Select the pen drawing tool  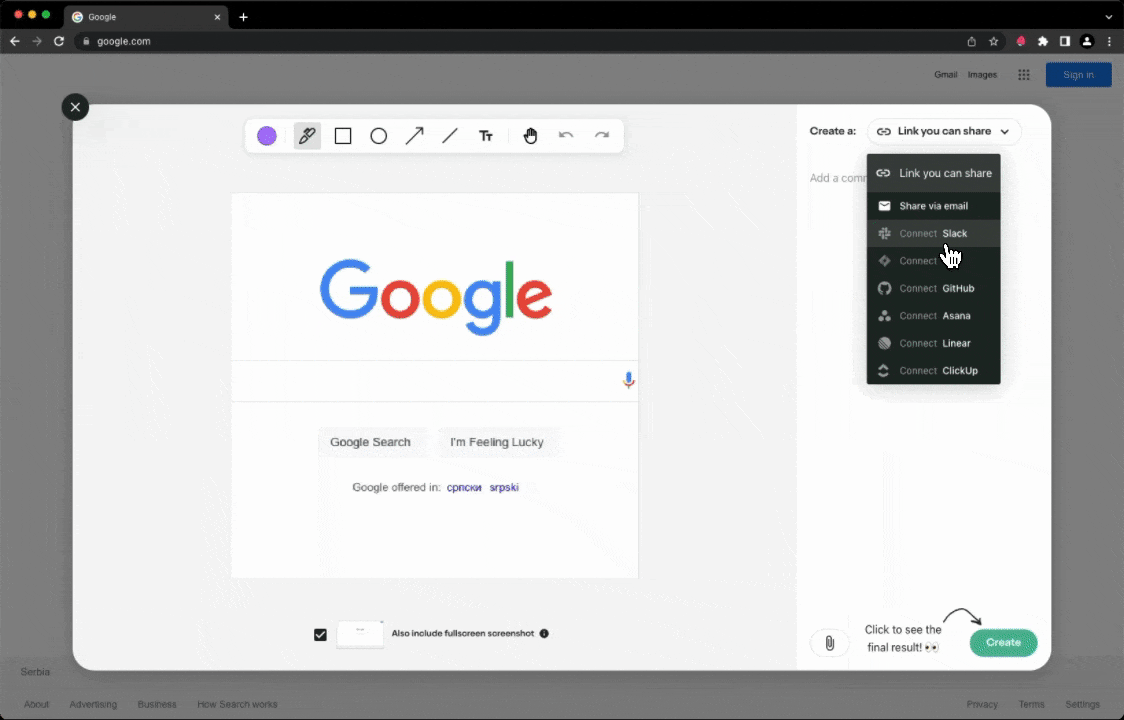tap(307, 136)
